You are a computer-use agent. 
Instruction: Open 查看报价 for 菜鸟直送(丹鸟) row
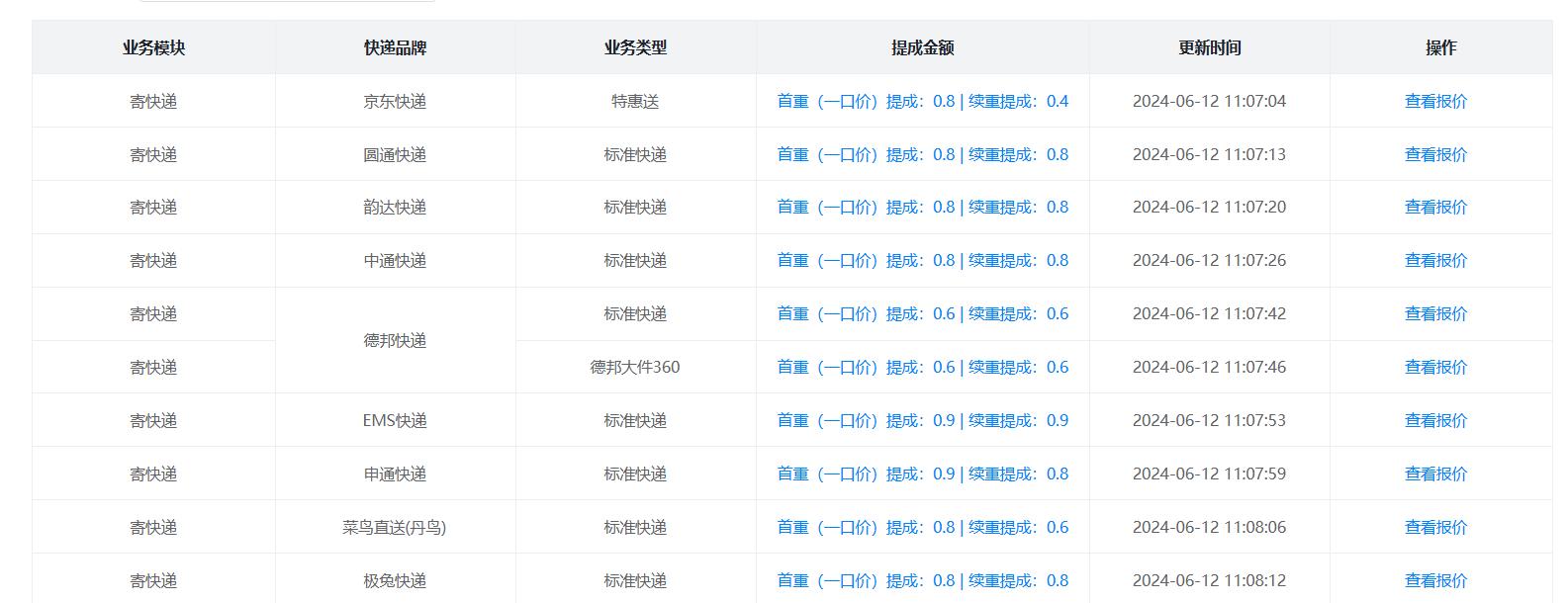(x=1435, y=527)
